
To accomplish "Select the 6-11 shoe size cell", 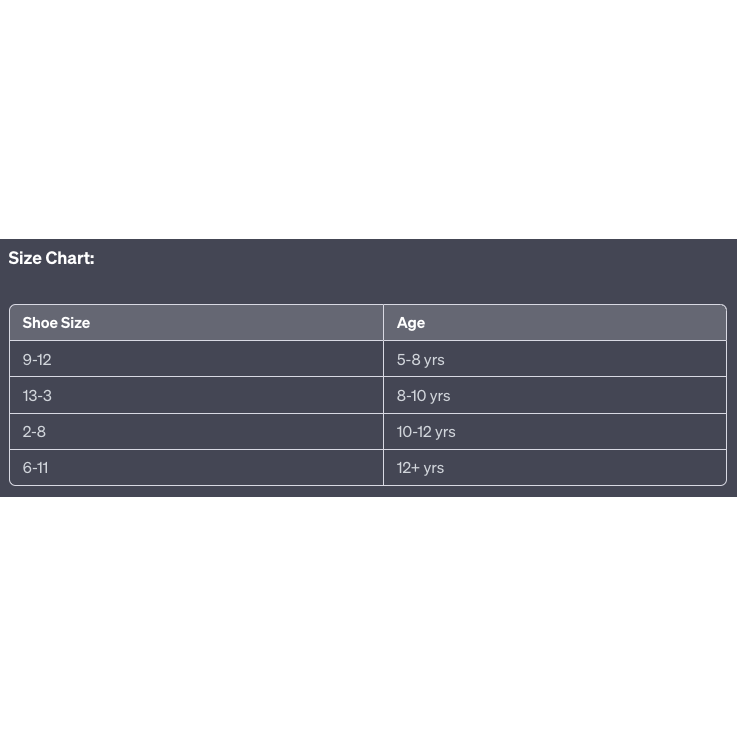I will (35, 467).
